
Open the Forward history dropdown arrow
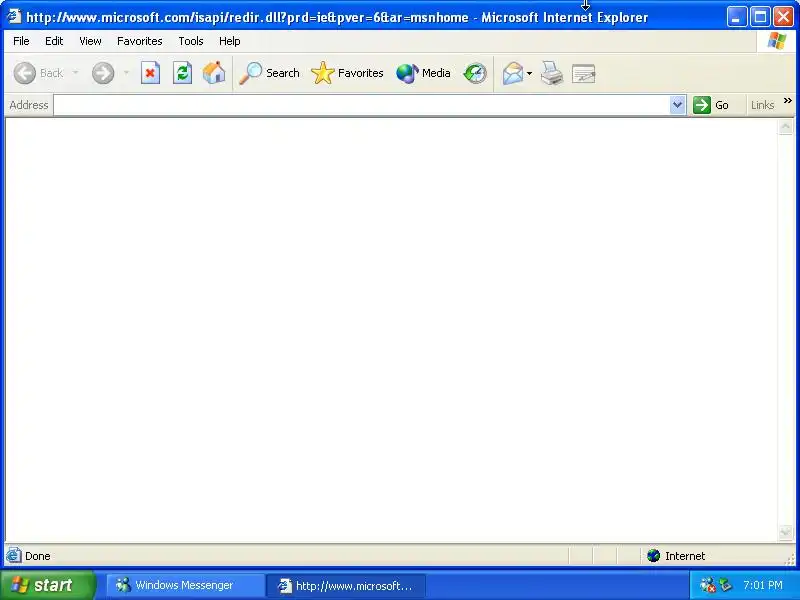click(126, 73)
